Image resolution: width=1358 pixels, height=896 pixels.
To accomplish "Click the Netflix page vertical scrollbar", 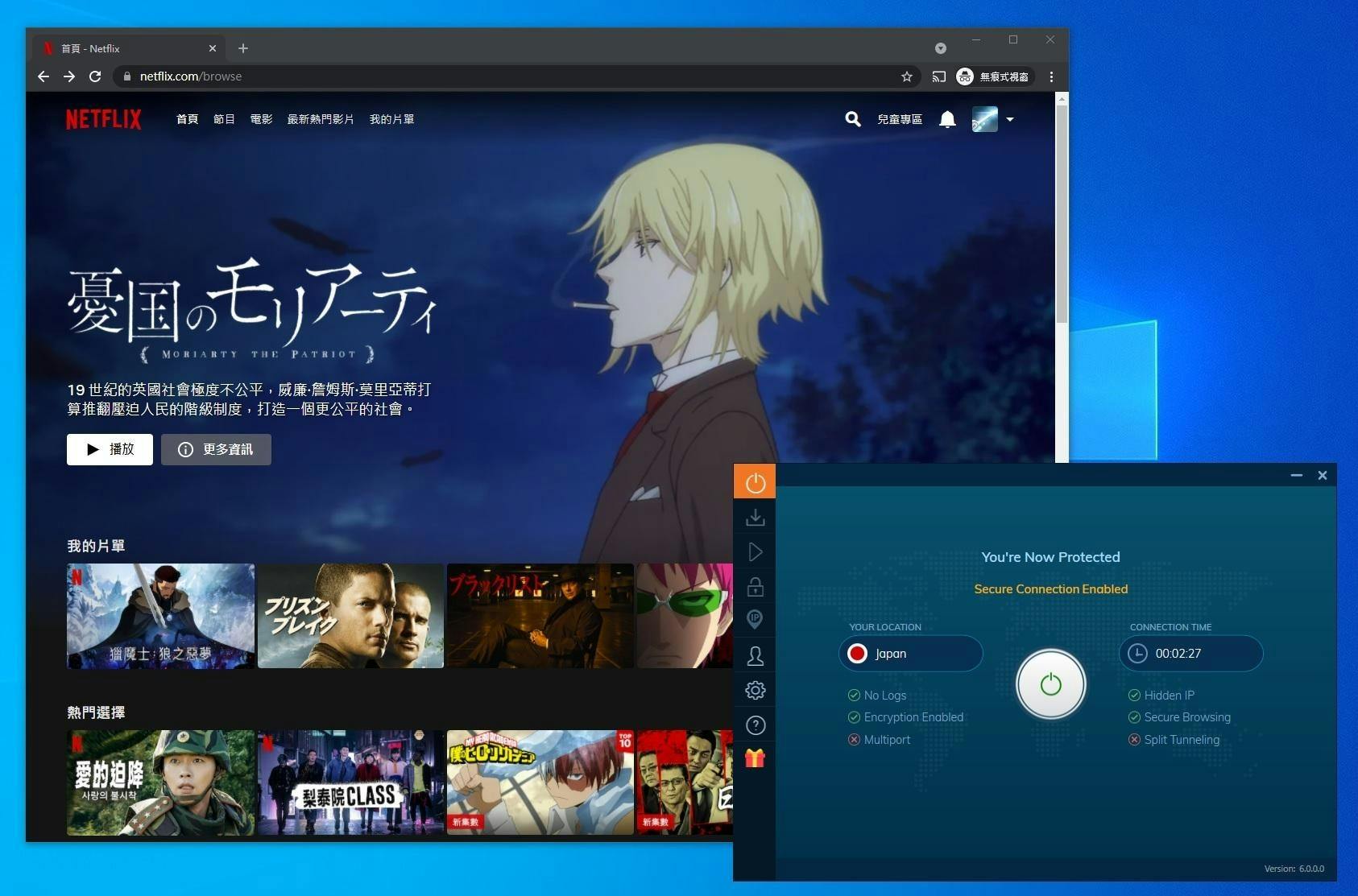I will (x=1062, y=213).
